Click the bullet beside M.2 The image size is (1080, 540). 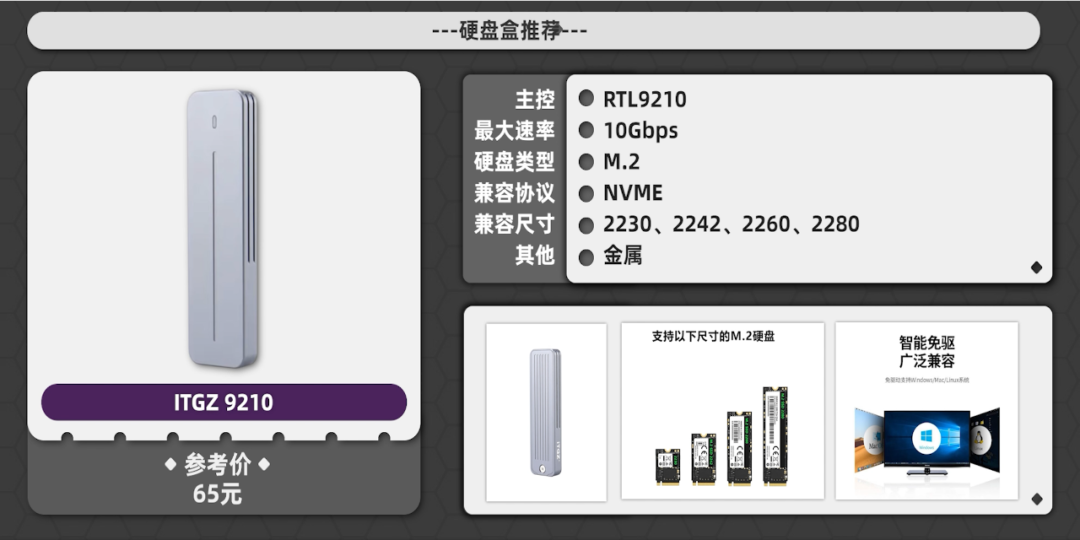point(586,162)
